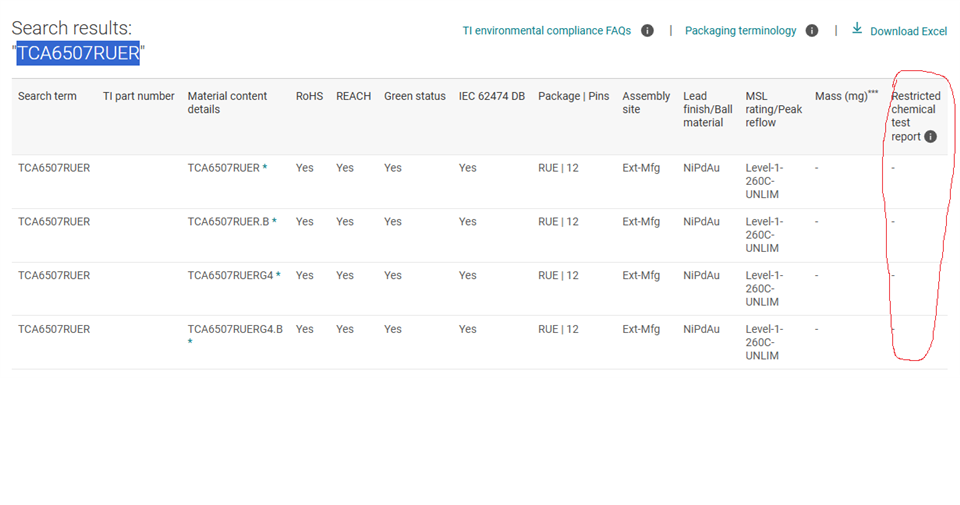Select highlighted search term TCA6507RUER in heading
Viewport: 960px width, 505px height.
pyautogui.click(x=78, y=53)
